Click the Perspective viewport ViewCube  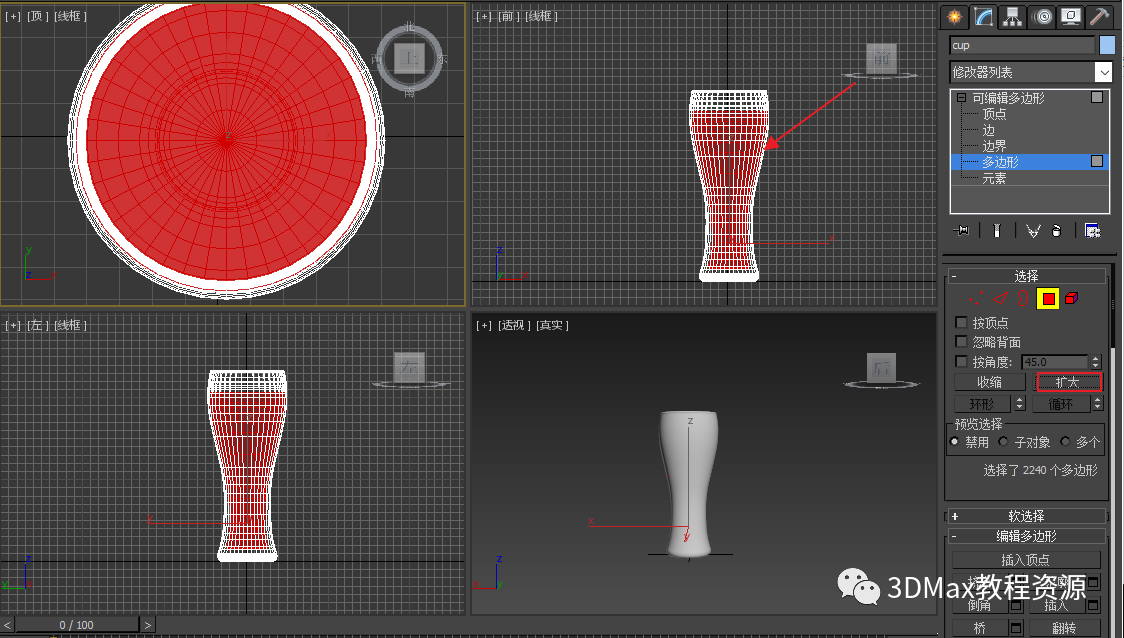882,368
